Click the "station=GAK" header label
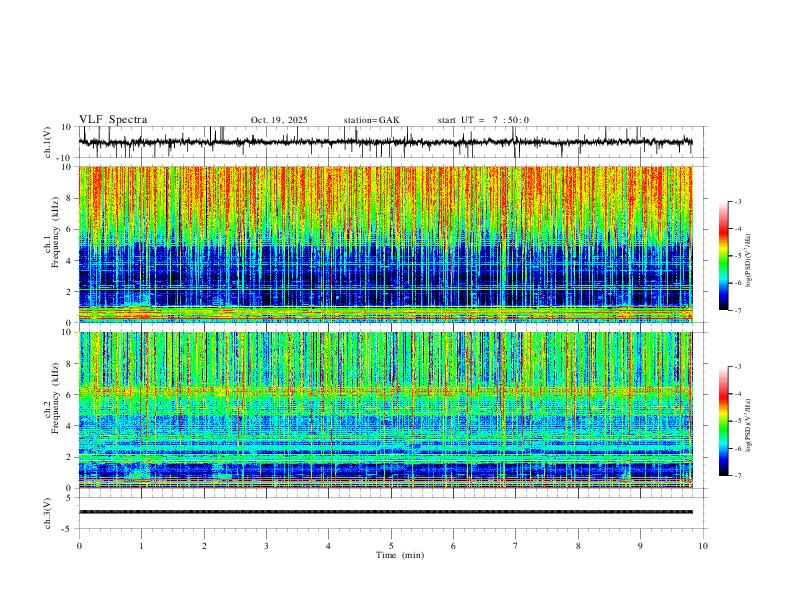Image resolution: width=792 pixels, height=612 pixels. click(371, 120)
